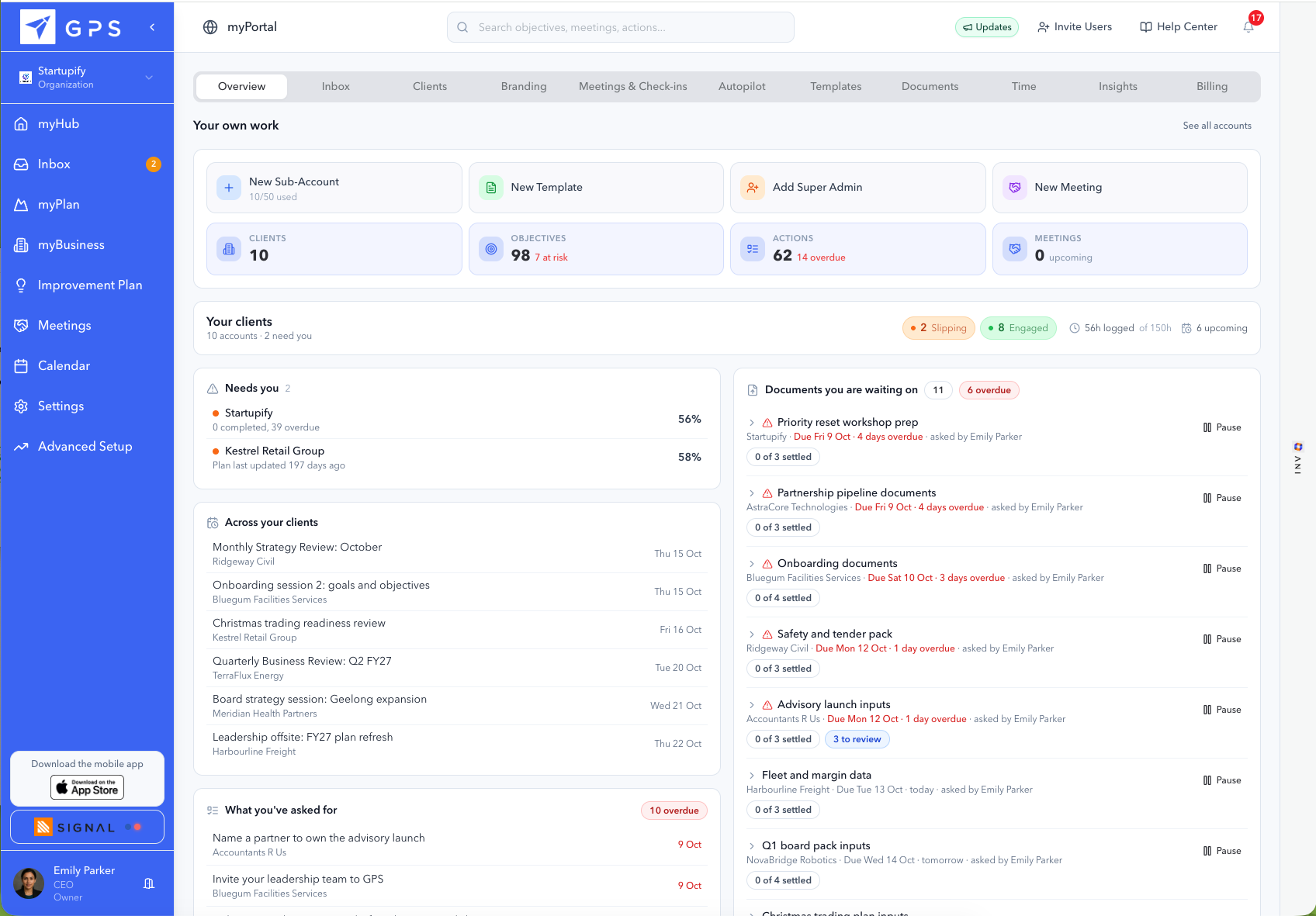
Task: Click the Calendar icon in sidebar
Action: point(21,366)
